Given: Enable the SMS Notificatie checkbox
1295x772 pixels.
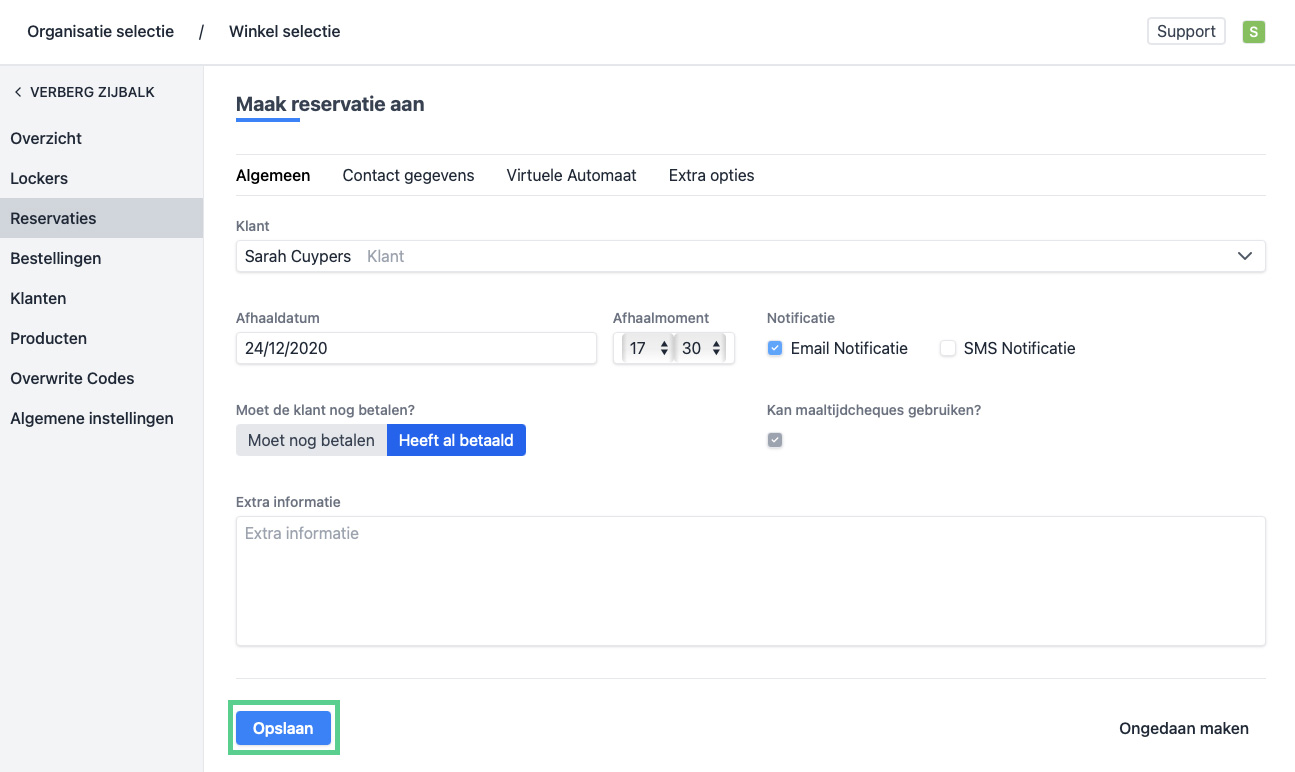Looking at the screenshot, I should pyautogui.click(x=948, y=349).
